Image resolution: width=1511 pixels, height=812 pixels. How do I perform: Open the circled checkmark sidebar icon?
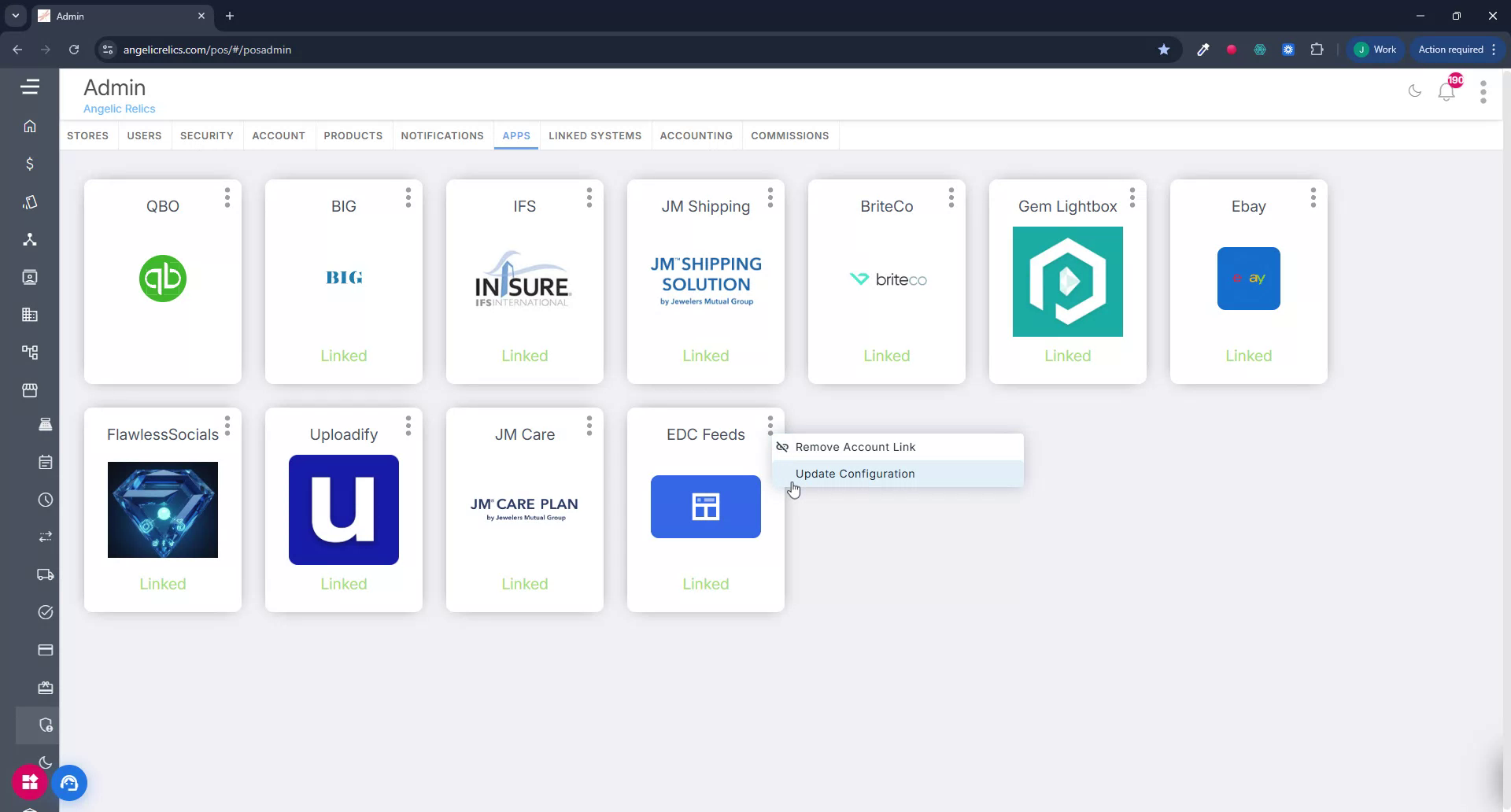click(46, 612)
